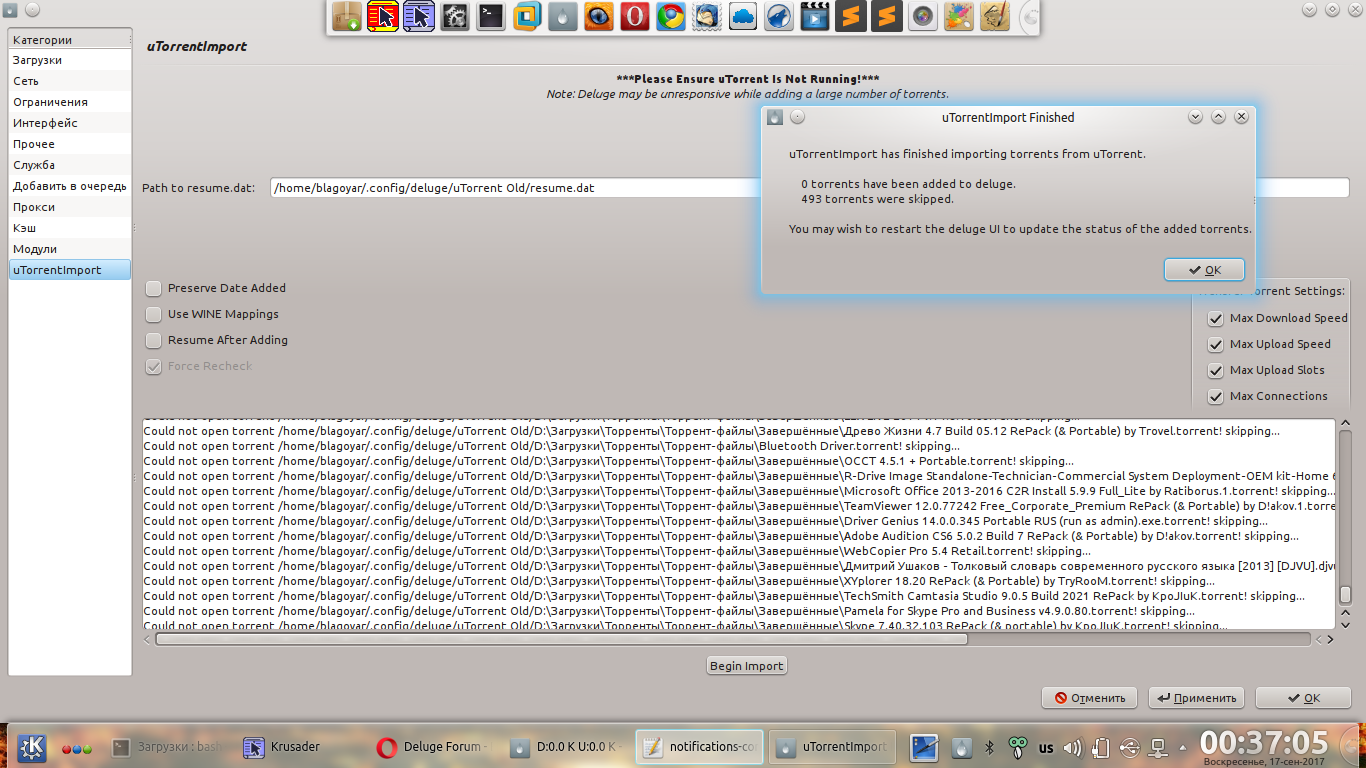The image size is (1366, 768).
Task: Open the postage-stamp mail dock icon
Action: tap(707, 16)
